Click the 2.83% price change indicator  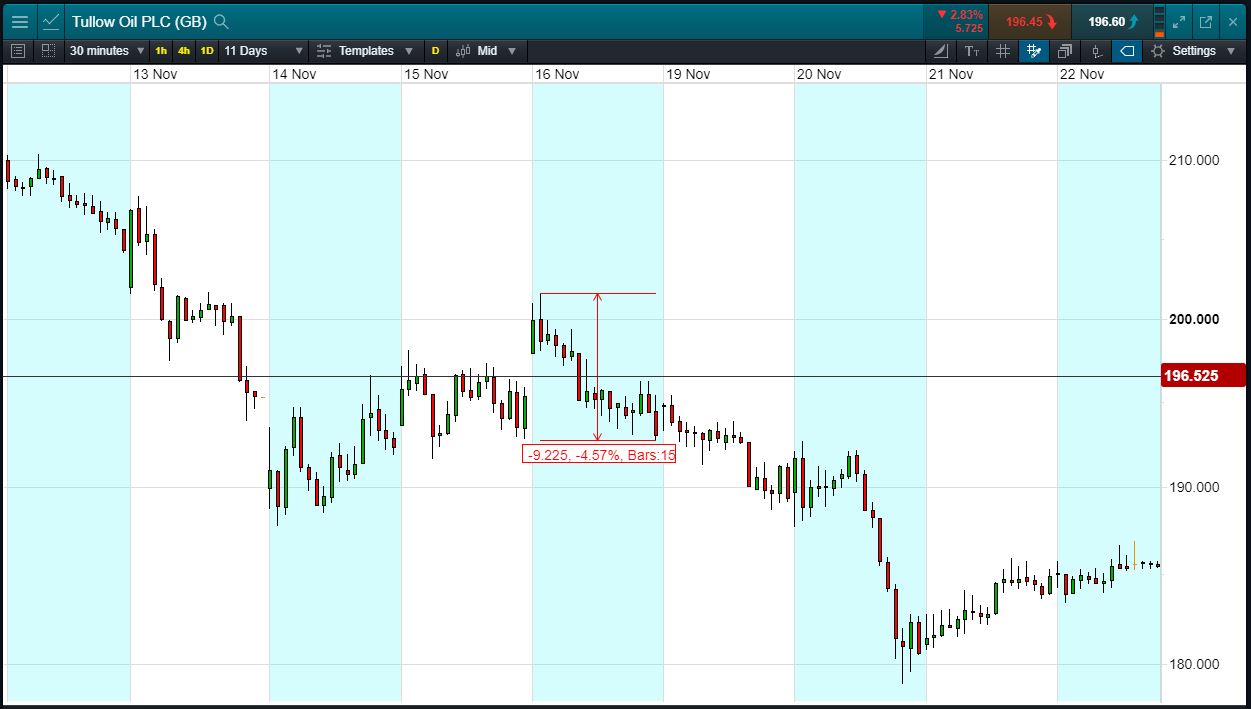pos(960,14)
